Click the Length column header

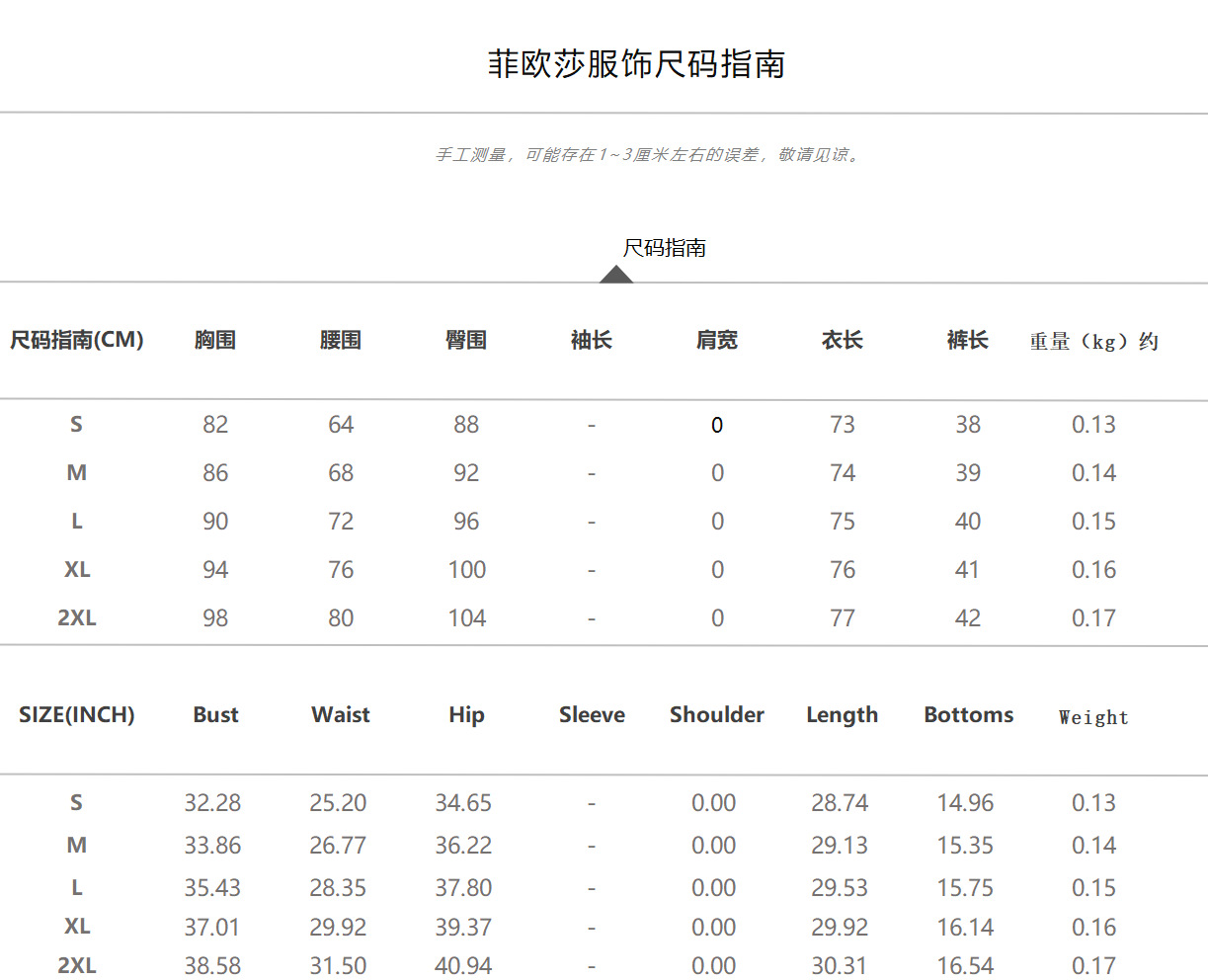(x=843, y=716)
